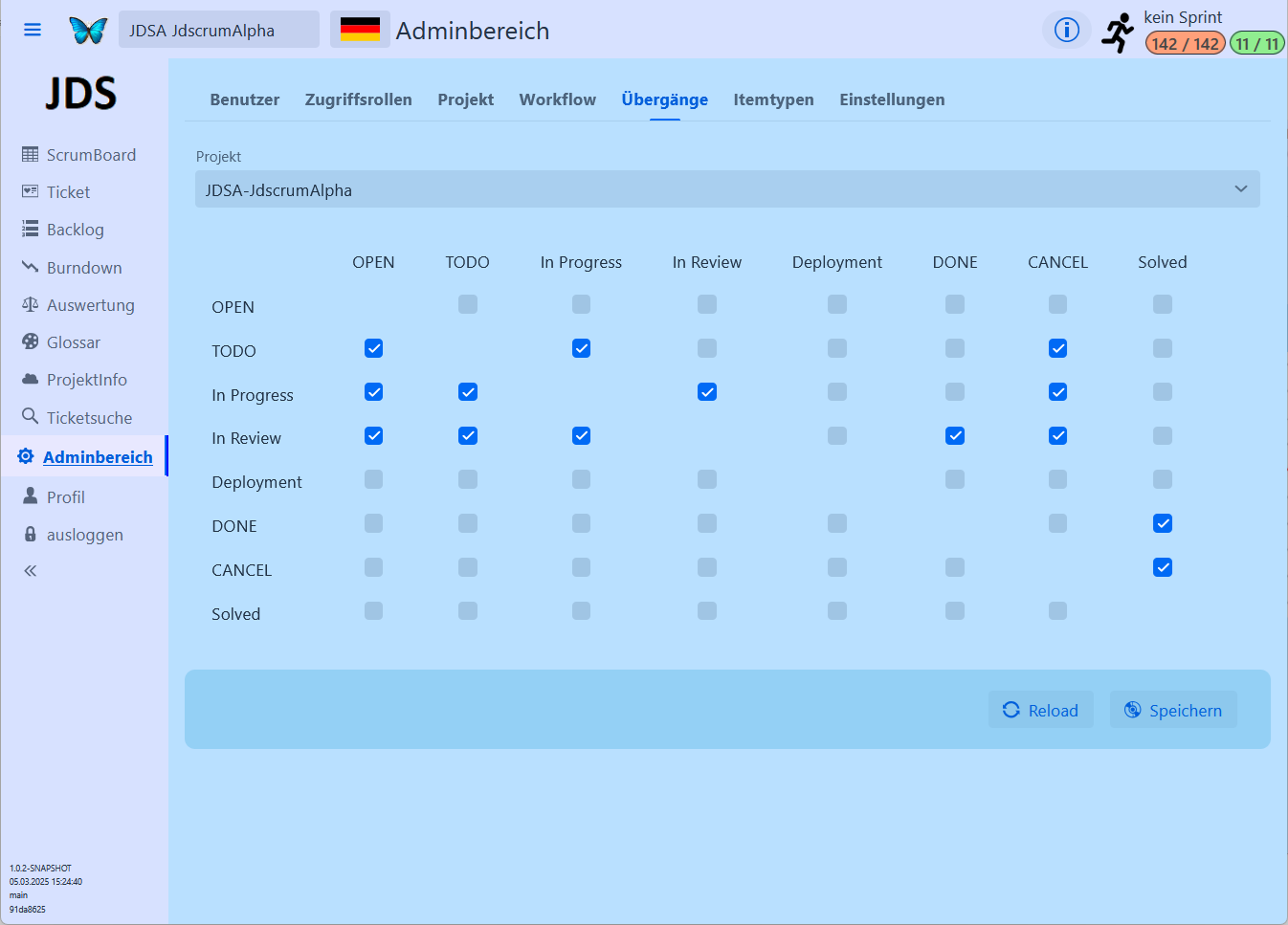
Task: Open Ticketsuche in sidebar
Action: point(90,418)
